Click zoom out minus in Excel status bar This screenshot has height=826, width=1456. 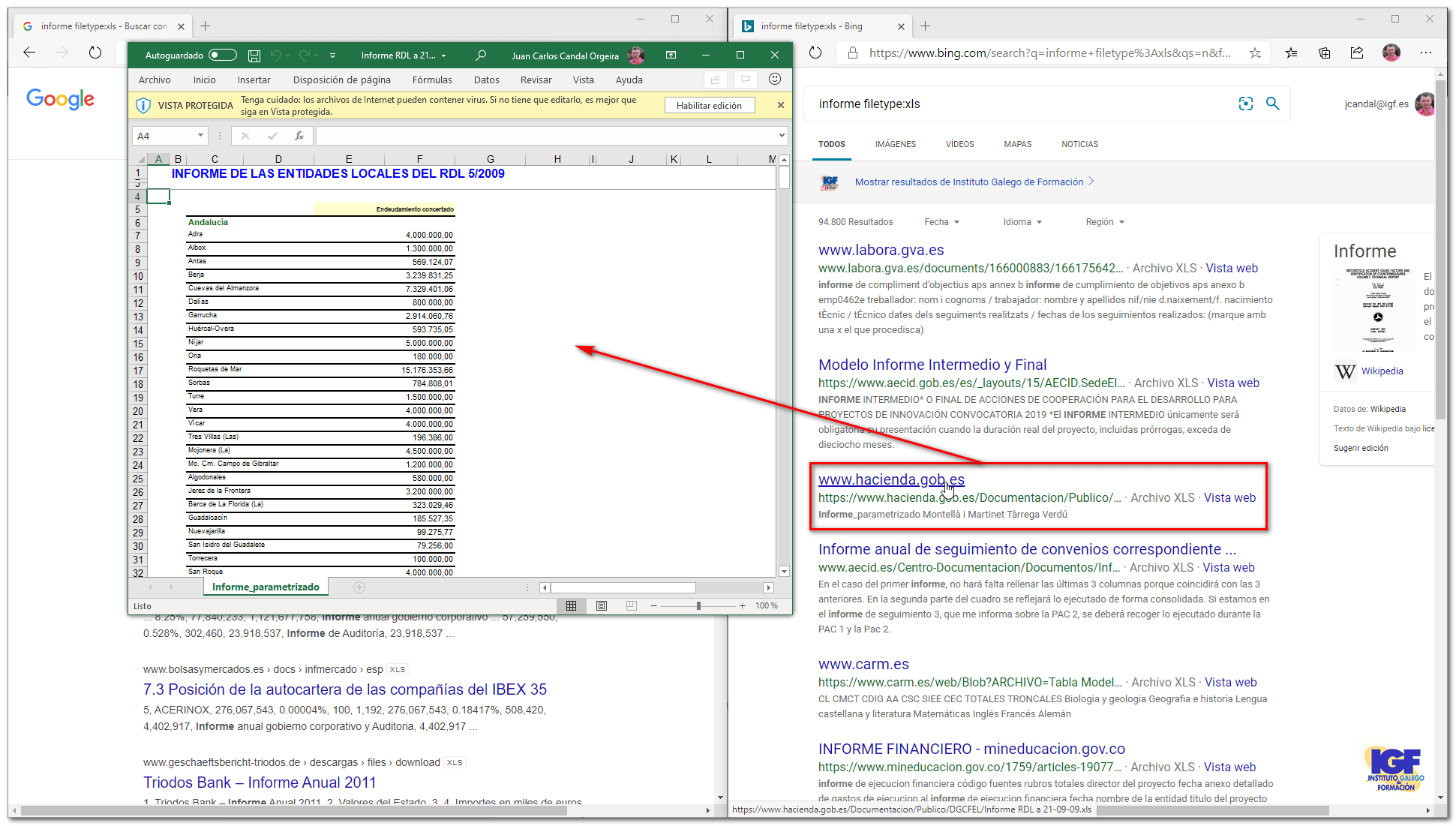tap(654, 605)
